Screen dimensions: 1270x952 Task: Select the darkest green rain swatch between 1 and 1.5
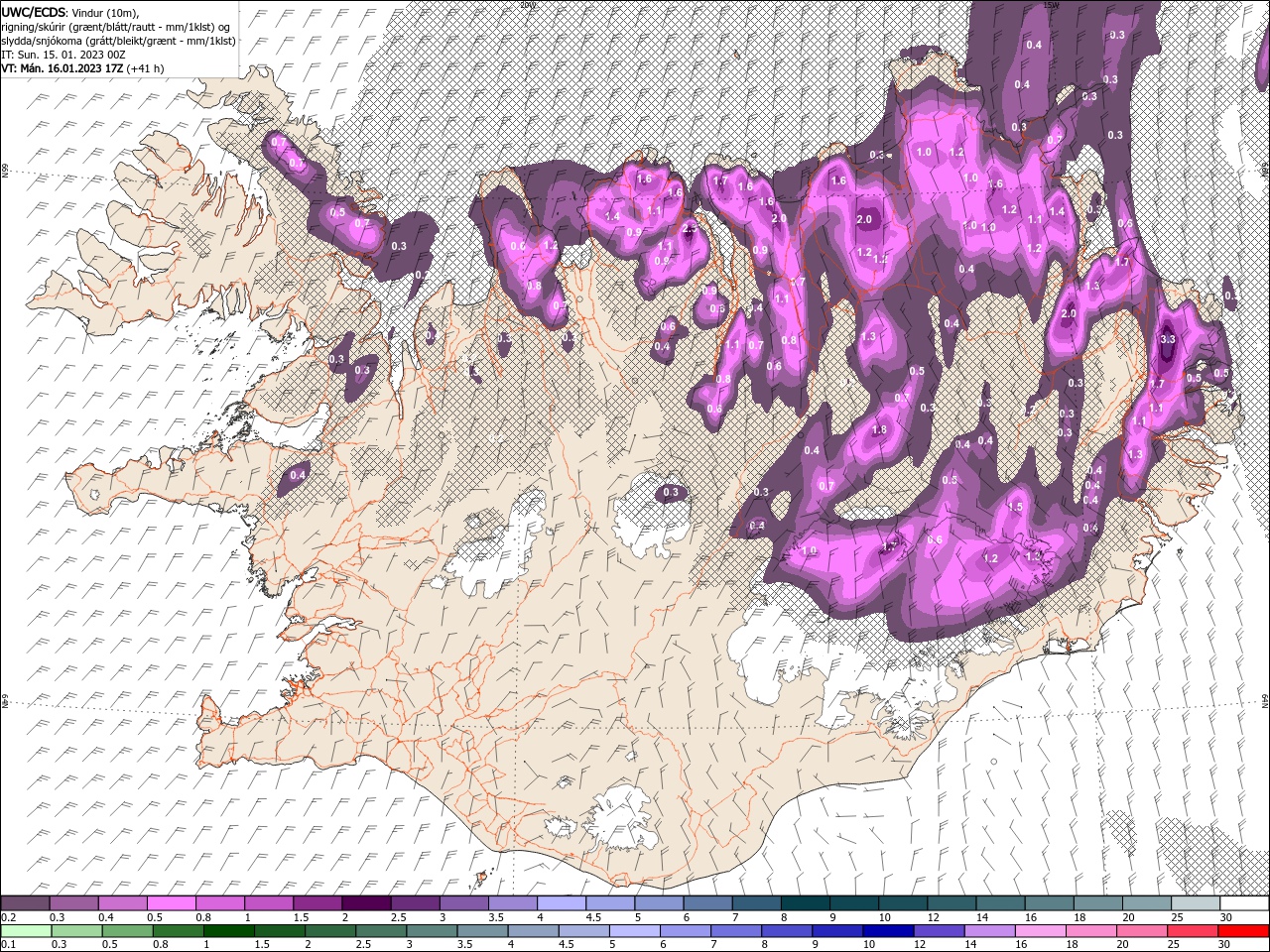(229, 931)
